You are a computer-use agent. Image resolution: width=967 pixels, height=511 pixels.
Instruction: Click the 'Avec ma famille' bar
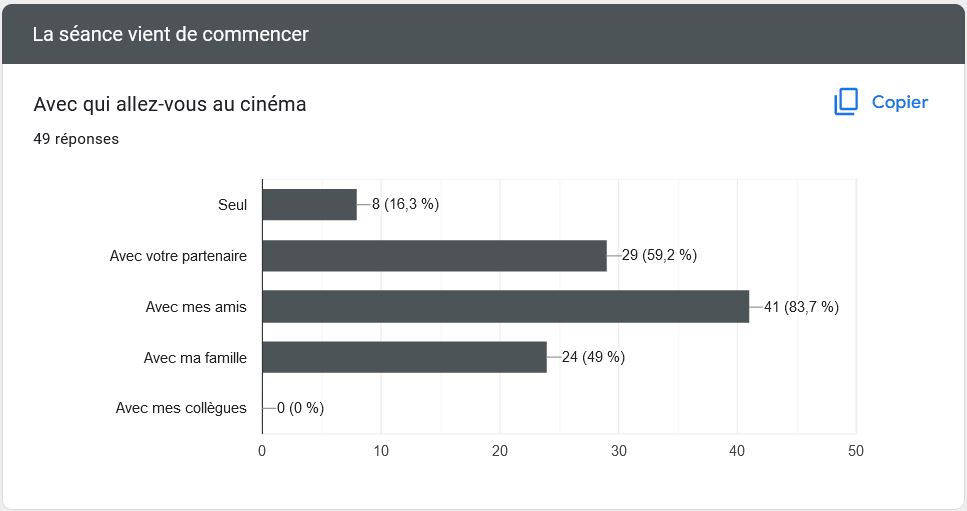tap(404, 357)
